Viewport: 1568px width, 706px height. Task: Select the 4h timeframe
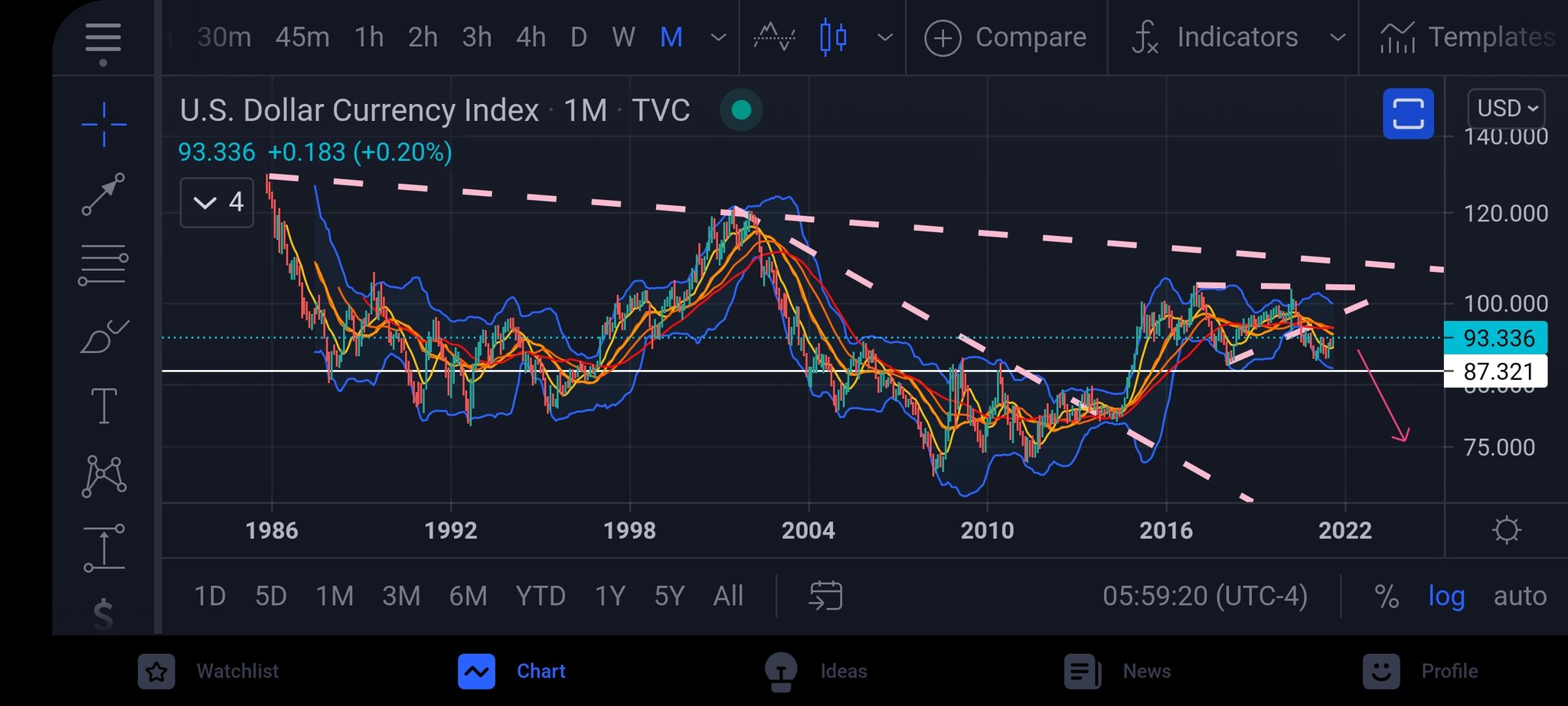pos(531,37)
